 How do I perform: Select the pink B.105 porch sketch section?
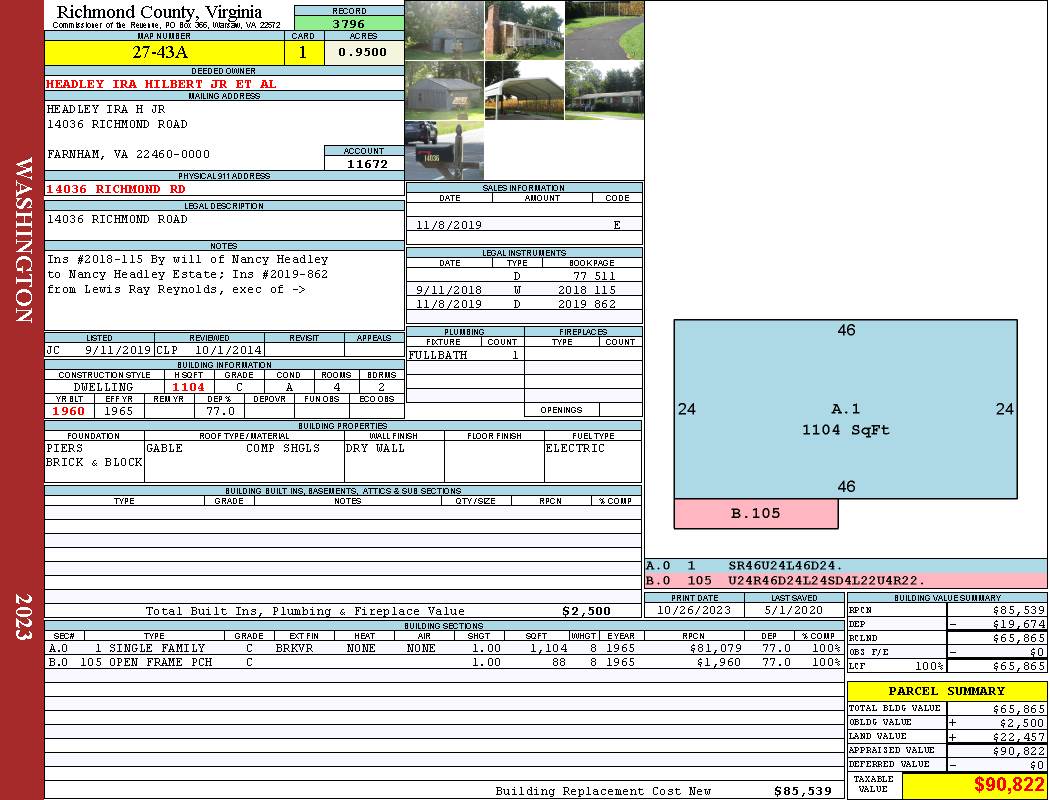755,514
